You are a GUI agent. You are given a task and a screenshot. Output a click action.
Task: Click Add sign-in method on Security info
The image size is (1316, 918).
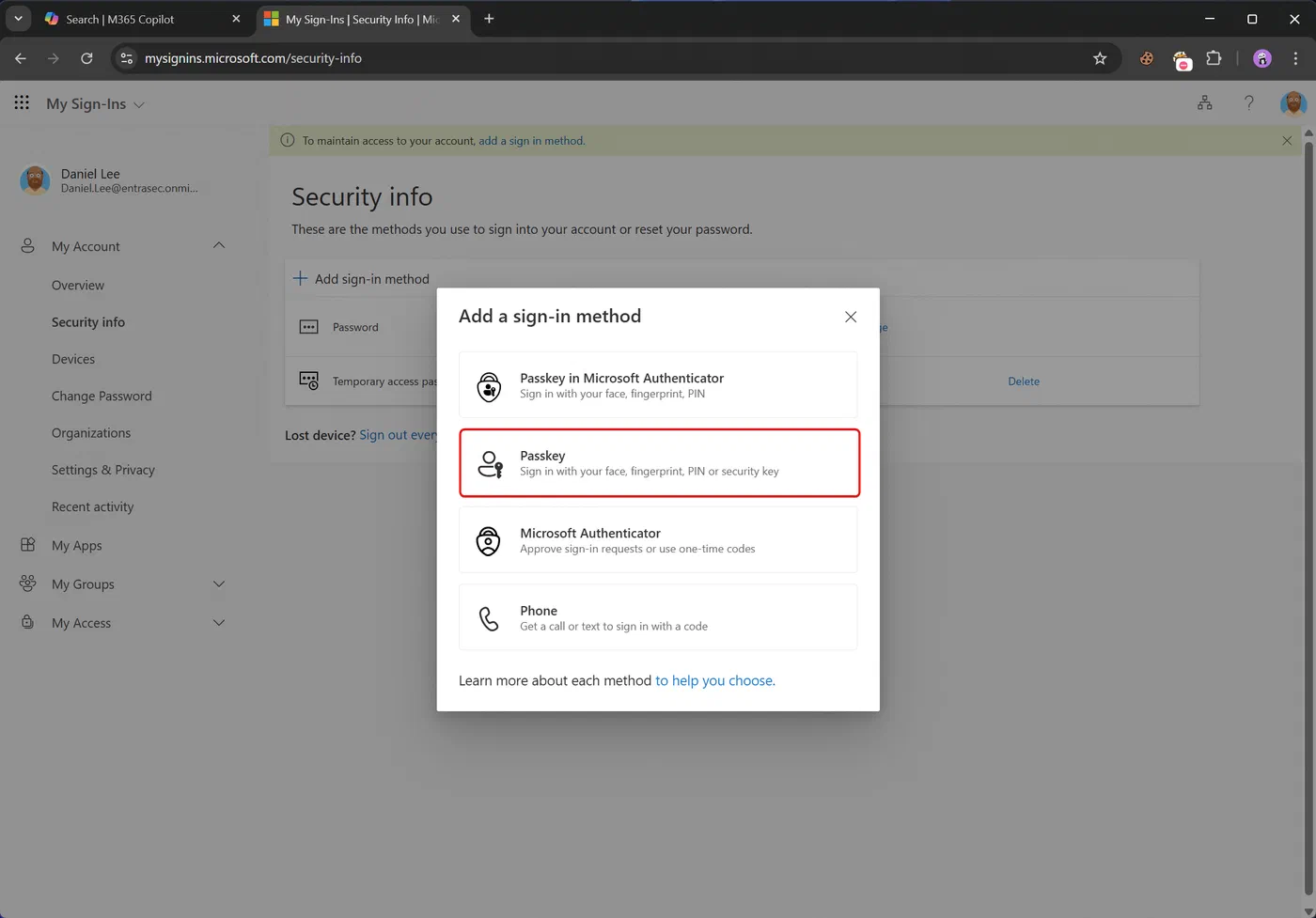pos(361,278)
